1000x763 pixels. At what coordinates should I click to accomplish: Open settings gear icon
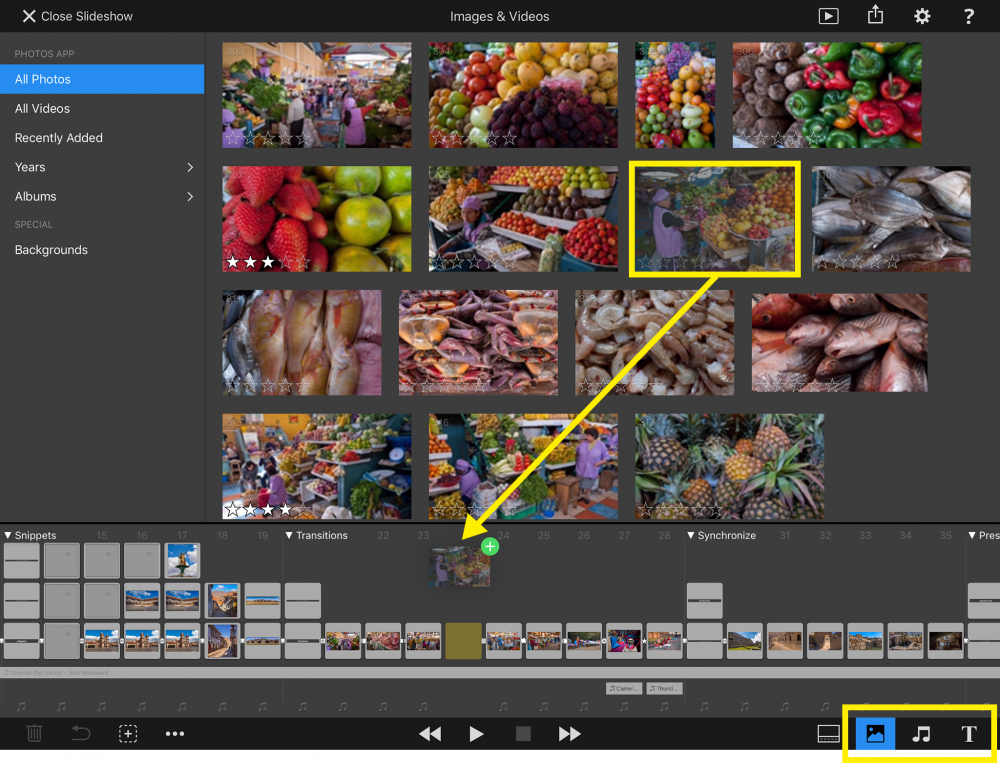coord(922,16)
